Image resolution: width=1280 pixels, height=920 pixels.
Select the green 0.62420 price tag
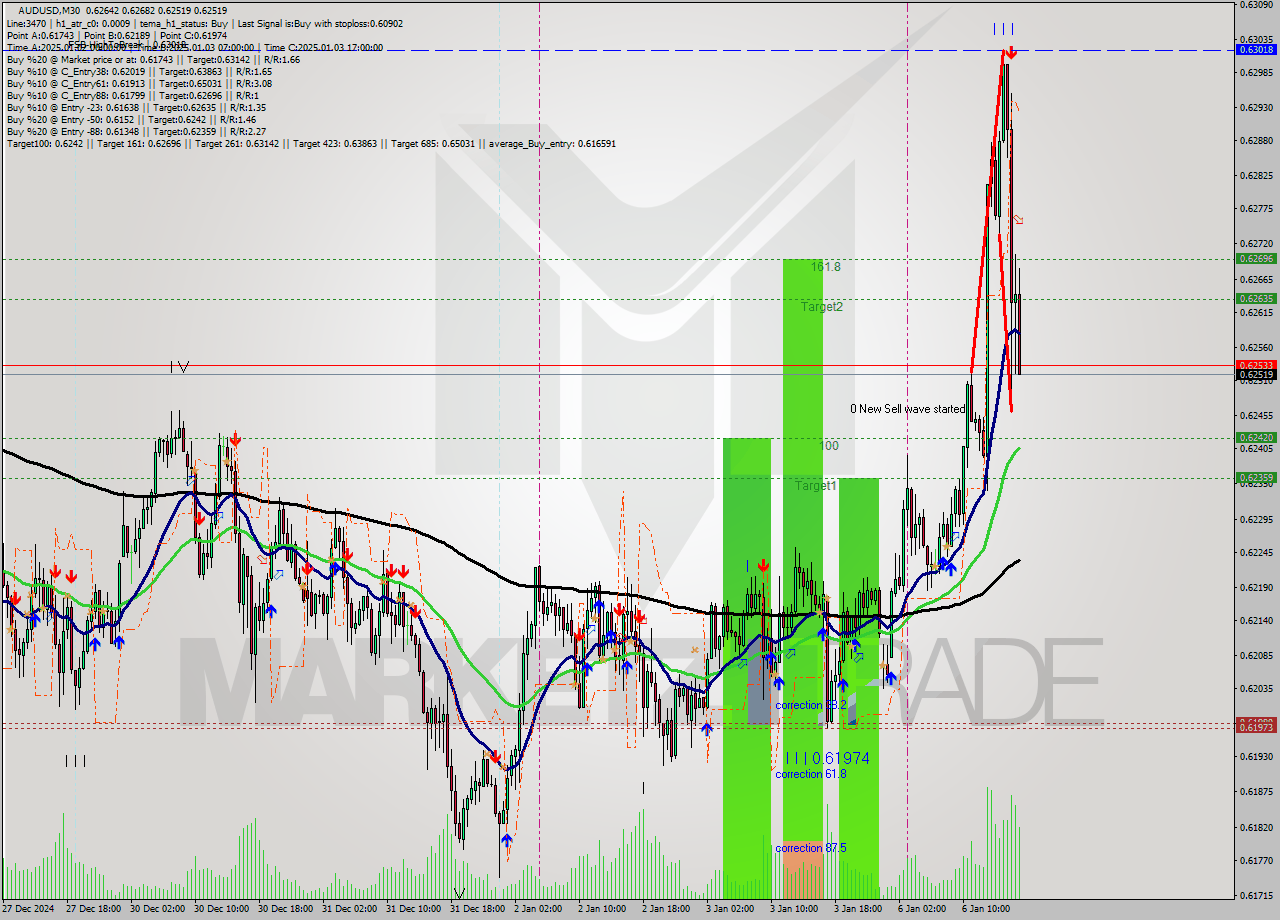click(1256, 437)
